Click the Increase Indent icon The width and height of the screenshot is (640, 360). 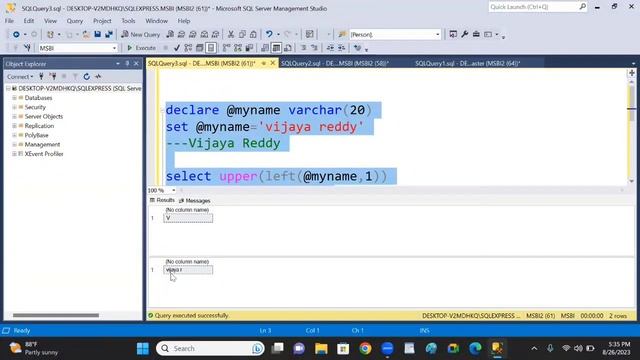click(x=342, y=48)
